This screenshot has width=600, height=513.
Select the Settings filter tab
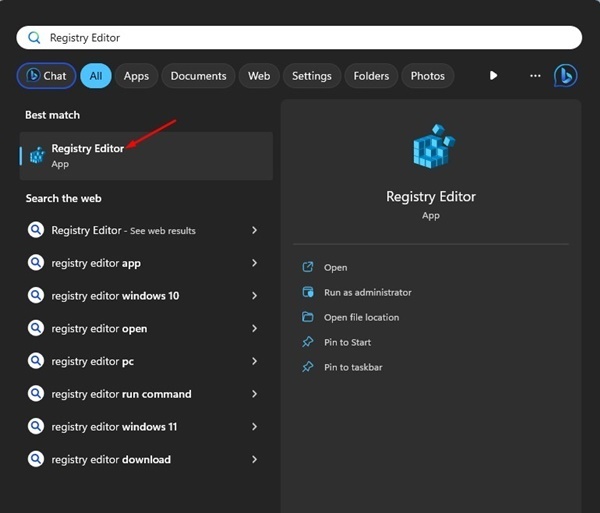(311, 75)
